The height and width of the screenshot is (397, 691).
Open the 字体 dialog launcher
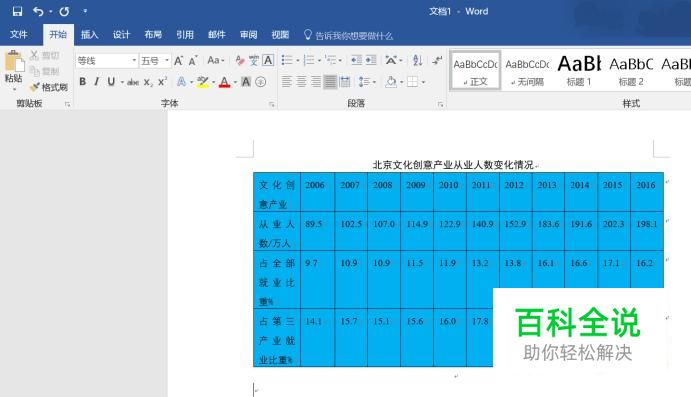point(272,104)
